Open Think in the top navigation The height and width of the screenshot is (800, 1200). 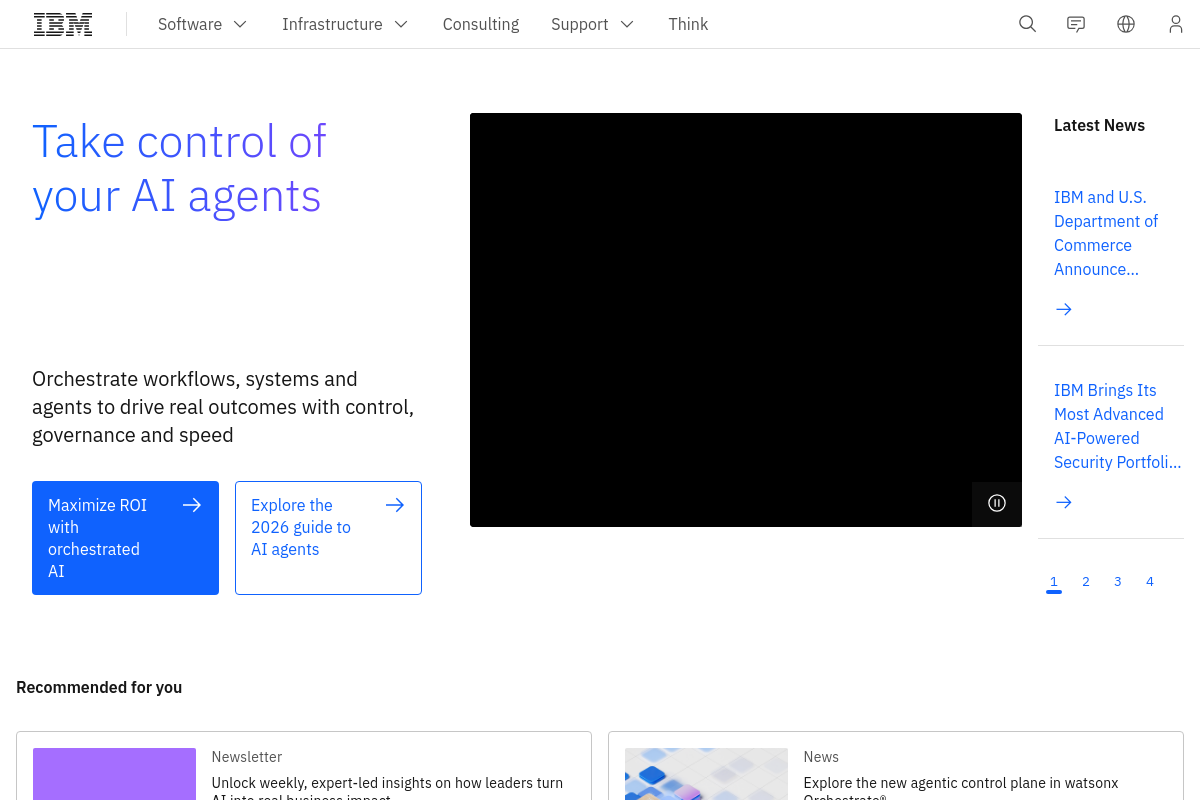(x=688, y=24)
